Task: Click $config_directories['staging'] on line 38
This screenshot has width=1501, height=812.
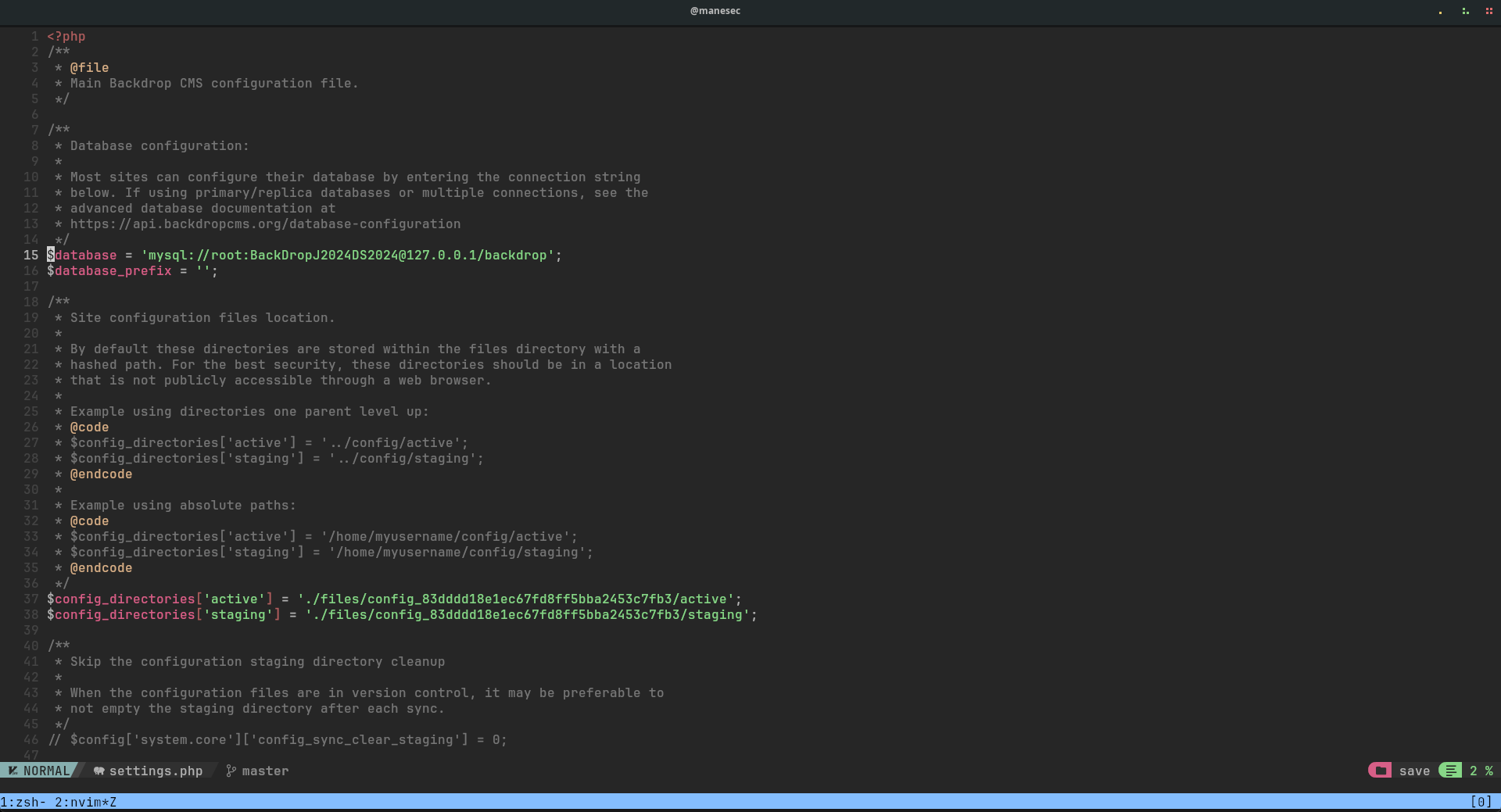Action: [x=164, y=615]
